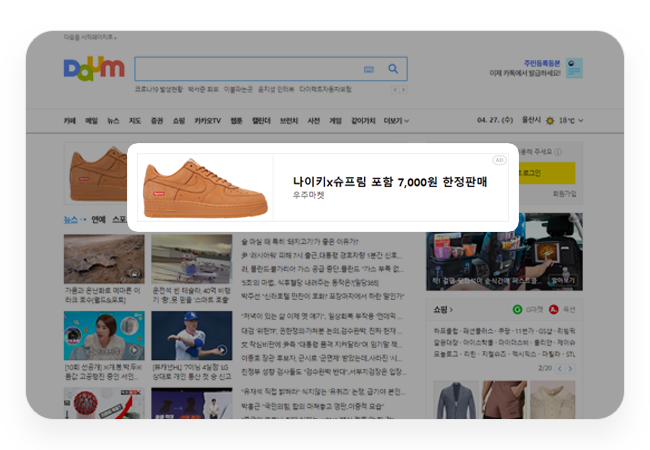Open the 게임 menu item
This screenshot has width=650, height=450.
tap(335, 121)
